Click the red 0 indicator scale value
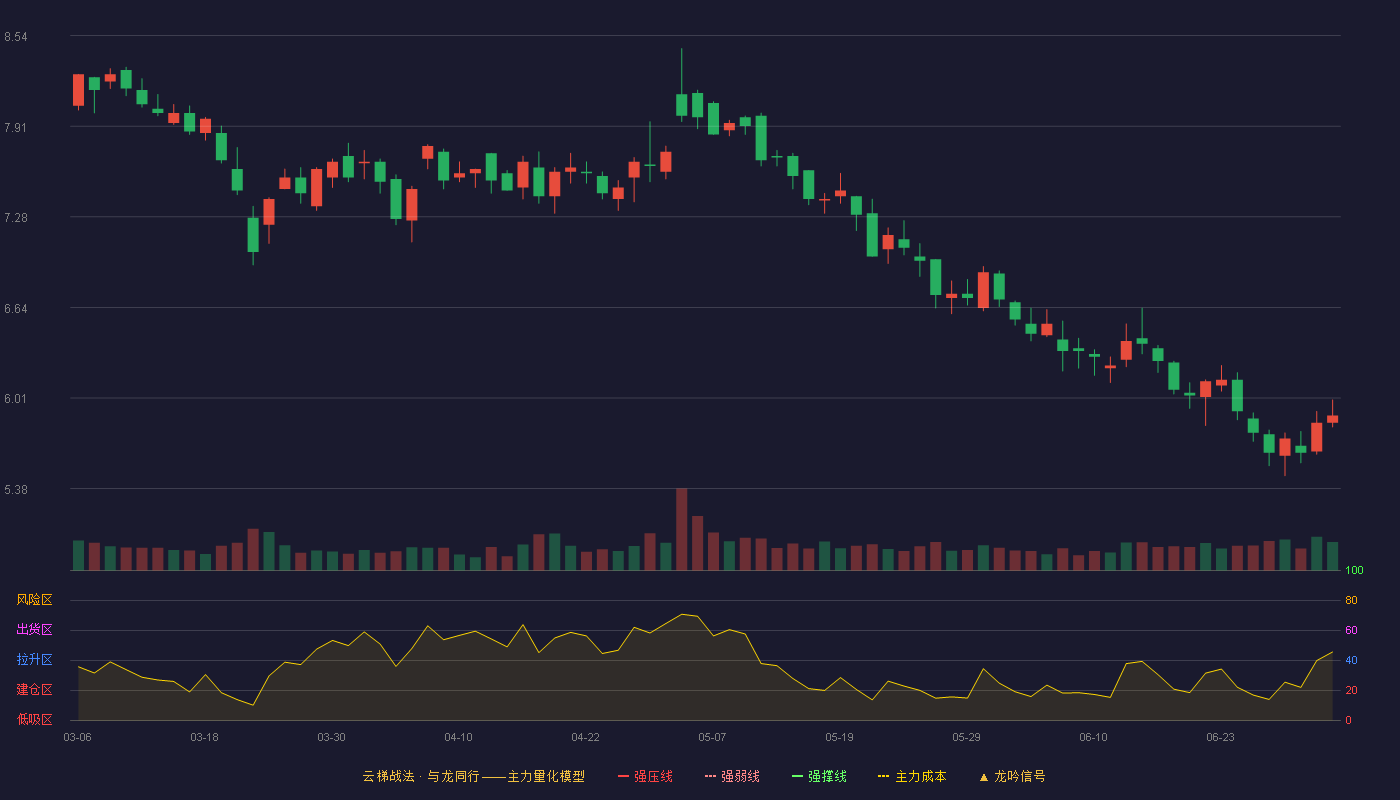Viewport: 1400px width, 800px height. click(x=1348, y=720)
